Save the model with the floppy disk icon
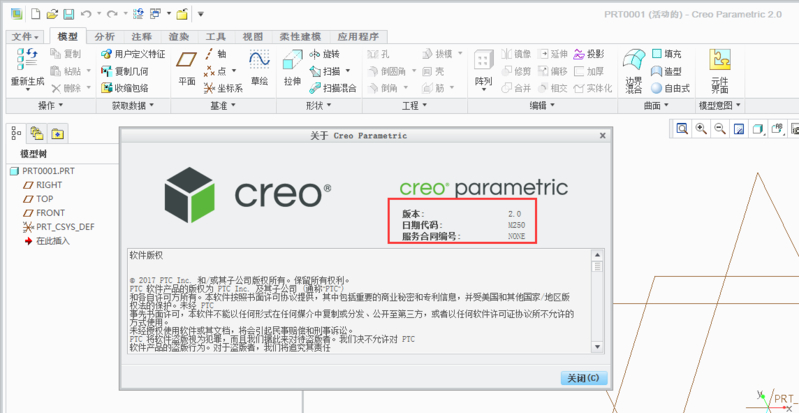The image size is (799, 413). pos(68,14)
